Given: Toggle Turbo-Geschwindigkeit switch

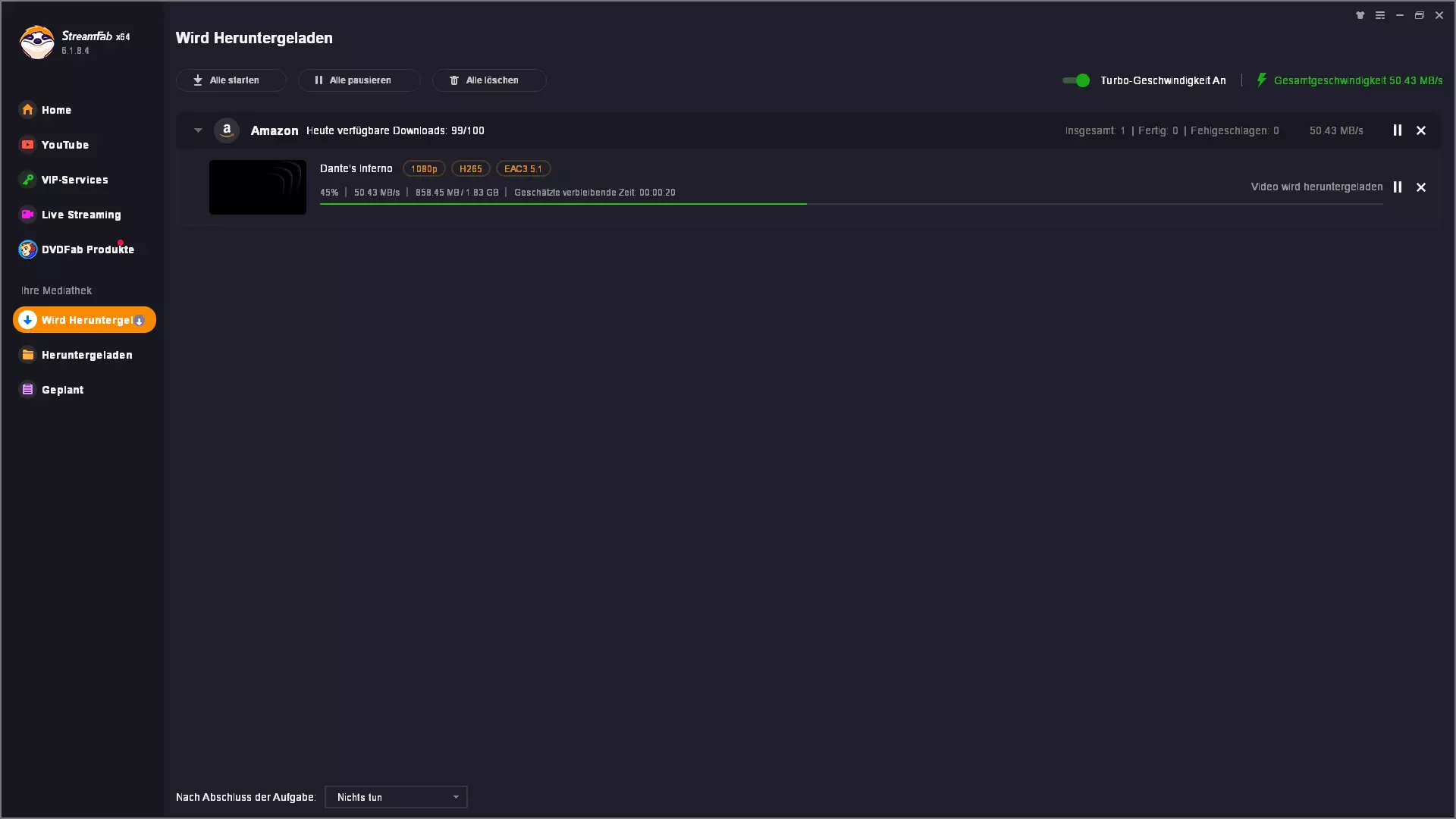Looking at the screenshot, I should tap(1075, 80).
